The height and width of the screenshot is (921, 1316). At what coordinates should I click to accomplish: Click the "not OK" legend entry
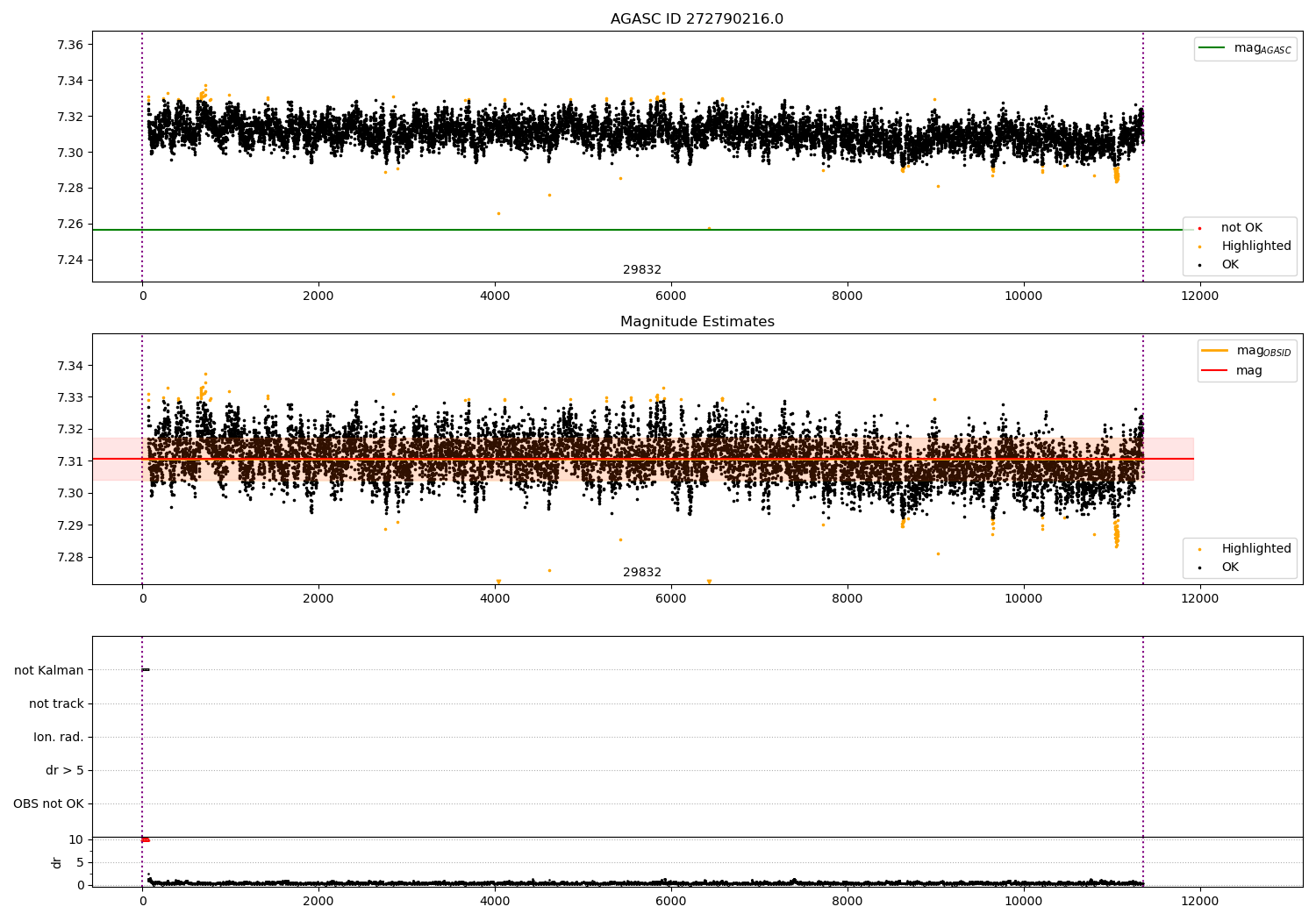(1241, 228)
